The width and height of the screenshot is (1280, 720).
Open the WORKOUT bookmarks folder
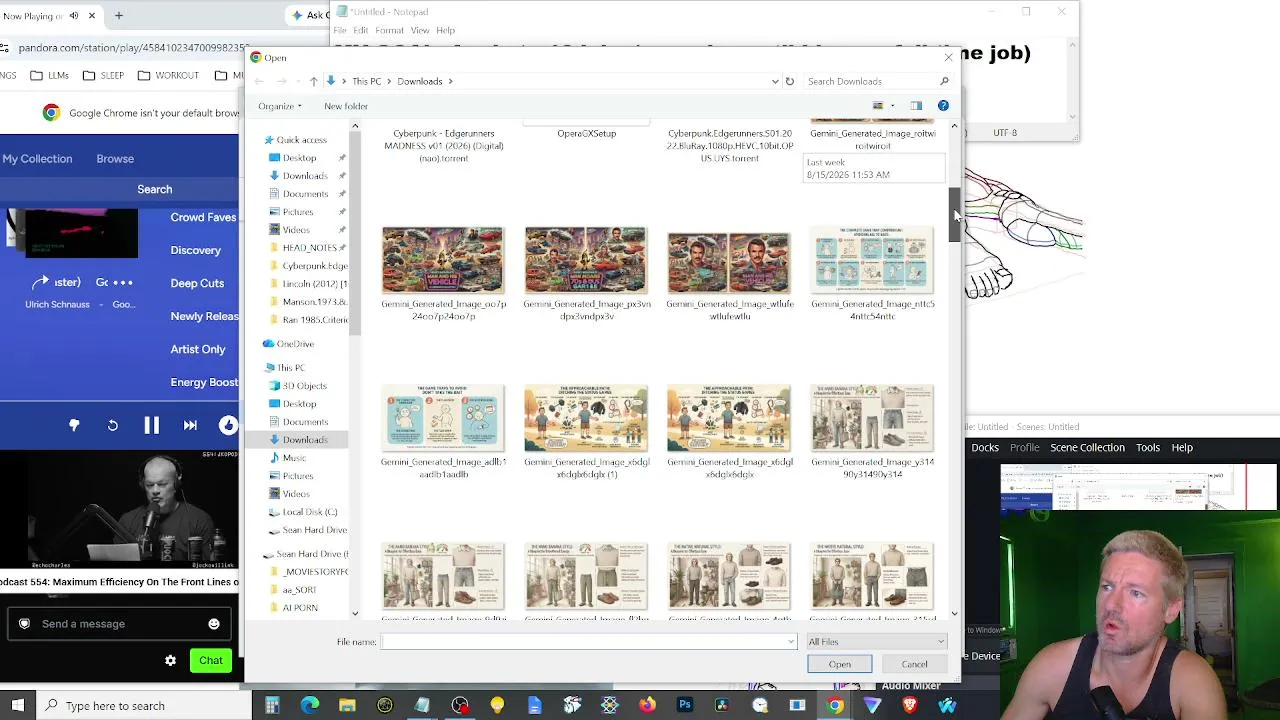(x=167, y=75)
